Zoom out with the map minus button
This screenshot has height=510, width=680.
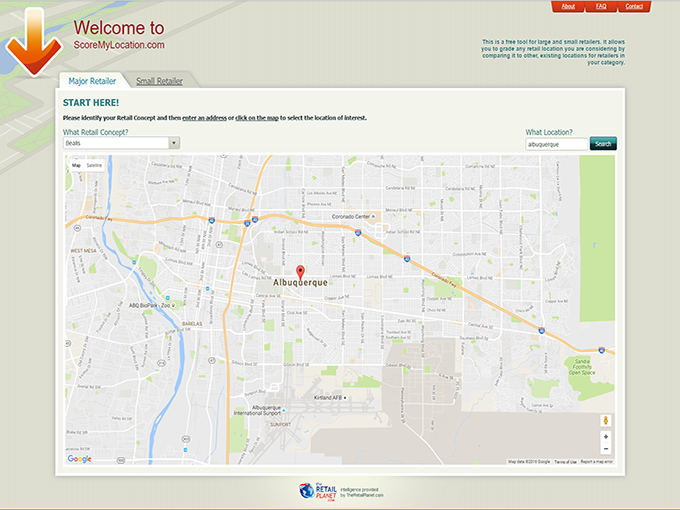(x=606, y=449)
